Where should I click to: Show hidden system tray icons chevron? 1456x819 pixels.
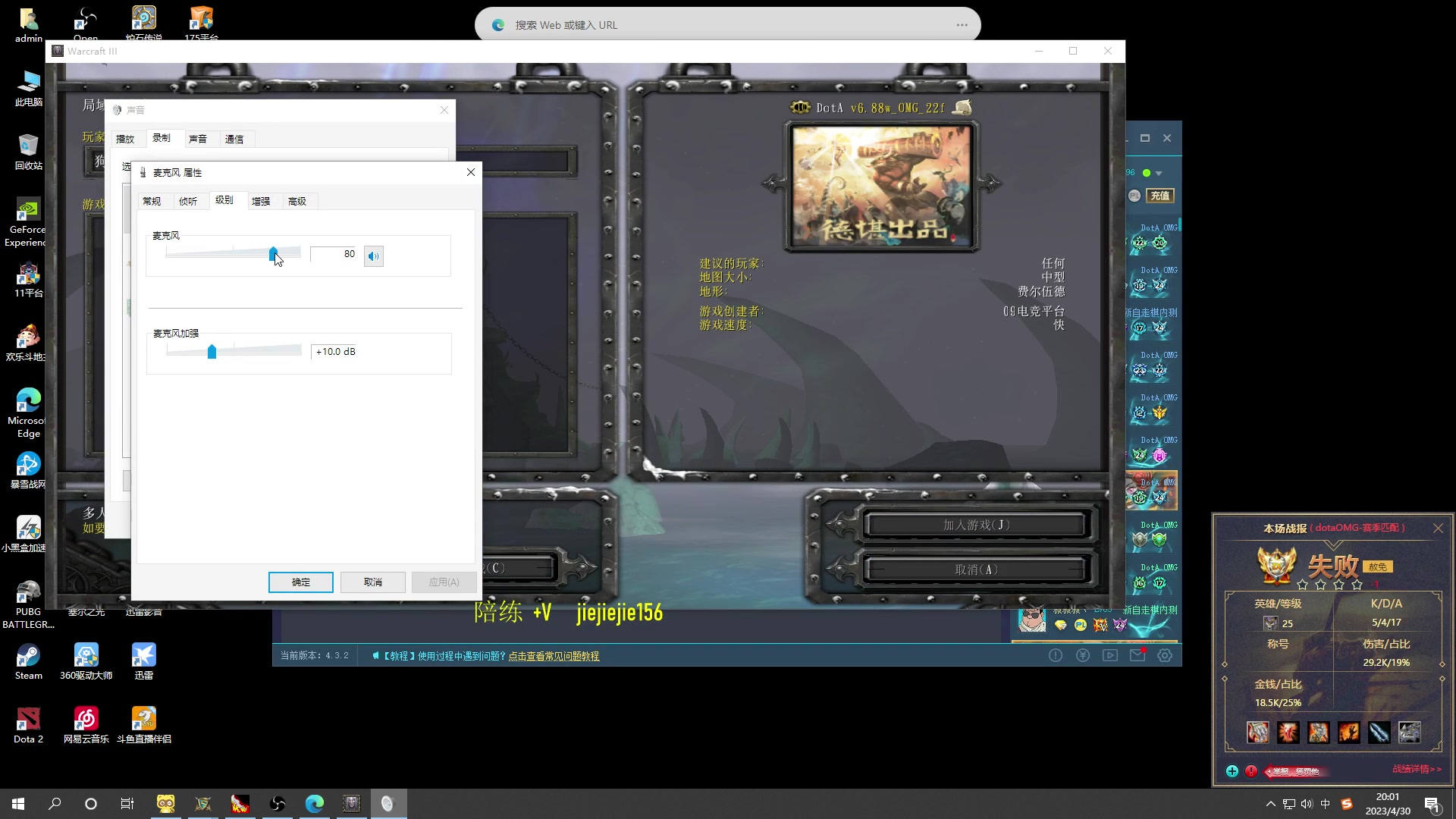click(x=1271, y=804)
